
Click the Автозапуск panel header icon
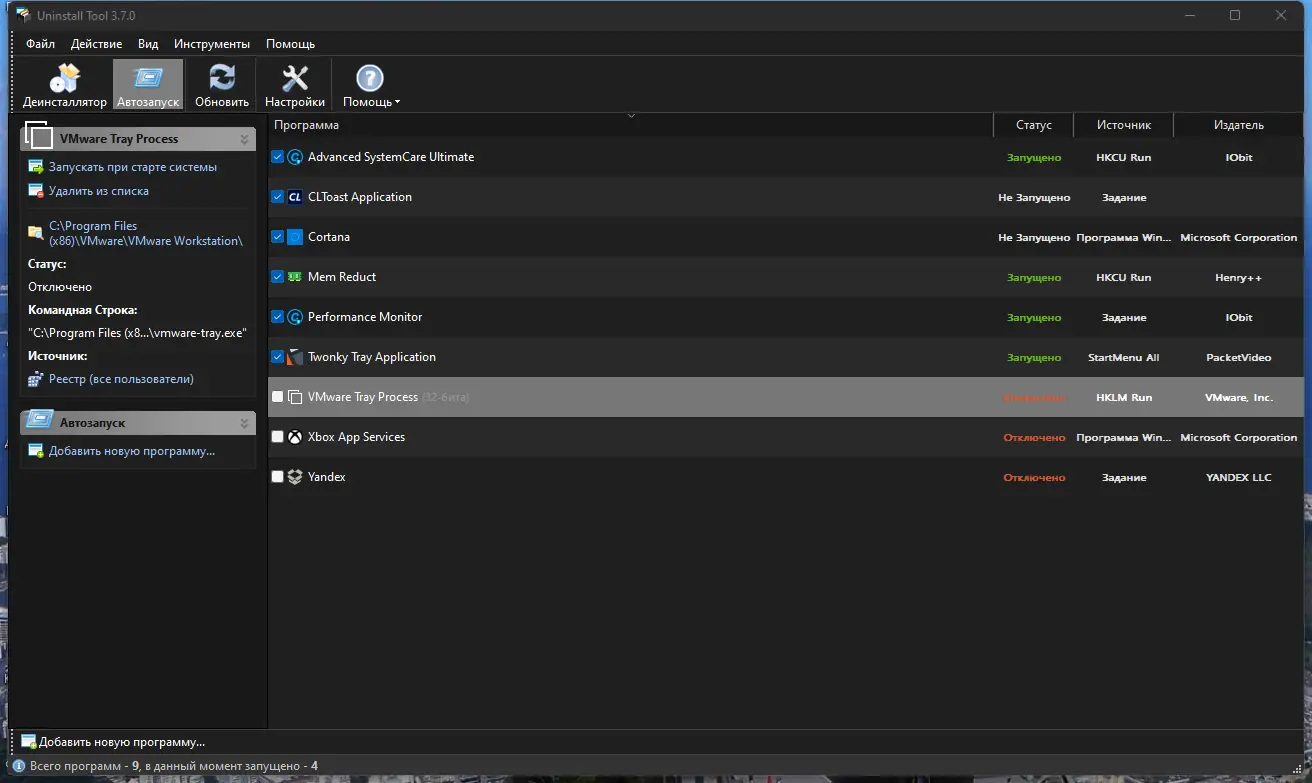pyautogui.click(x=39, y=421)
